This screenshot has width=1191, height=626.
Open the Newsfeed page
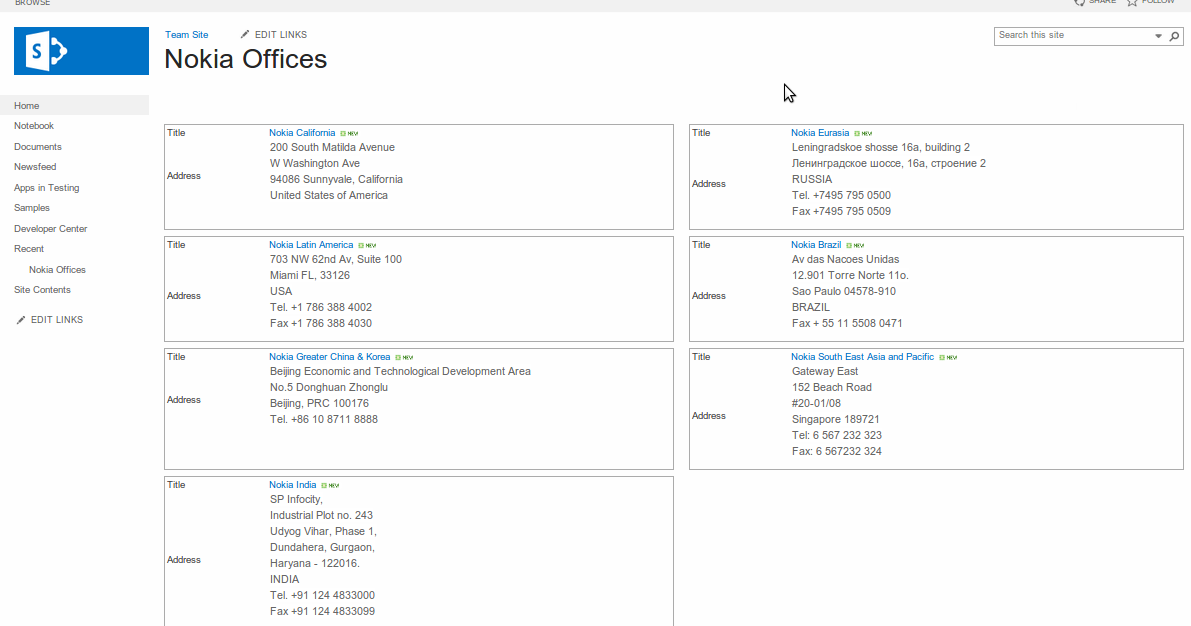[x=33, y=166]
